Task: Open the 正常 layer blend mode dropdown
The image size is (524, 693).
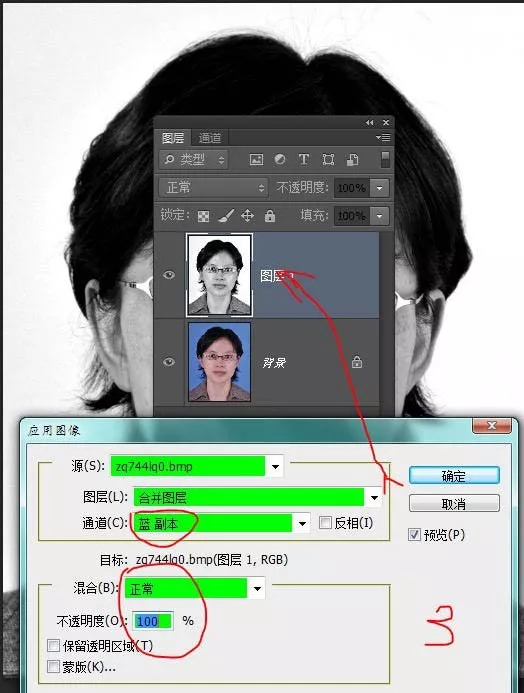Action: (x=213, y=188)
